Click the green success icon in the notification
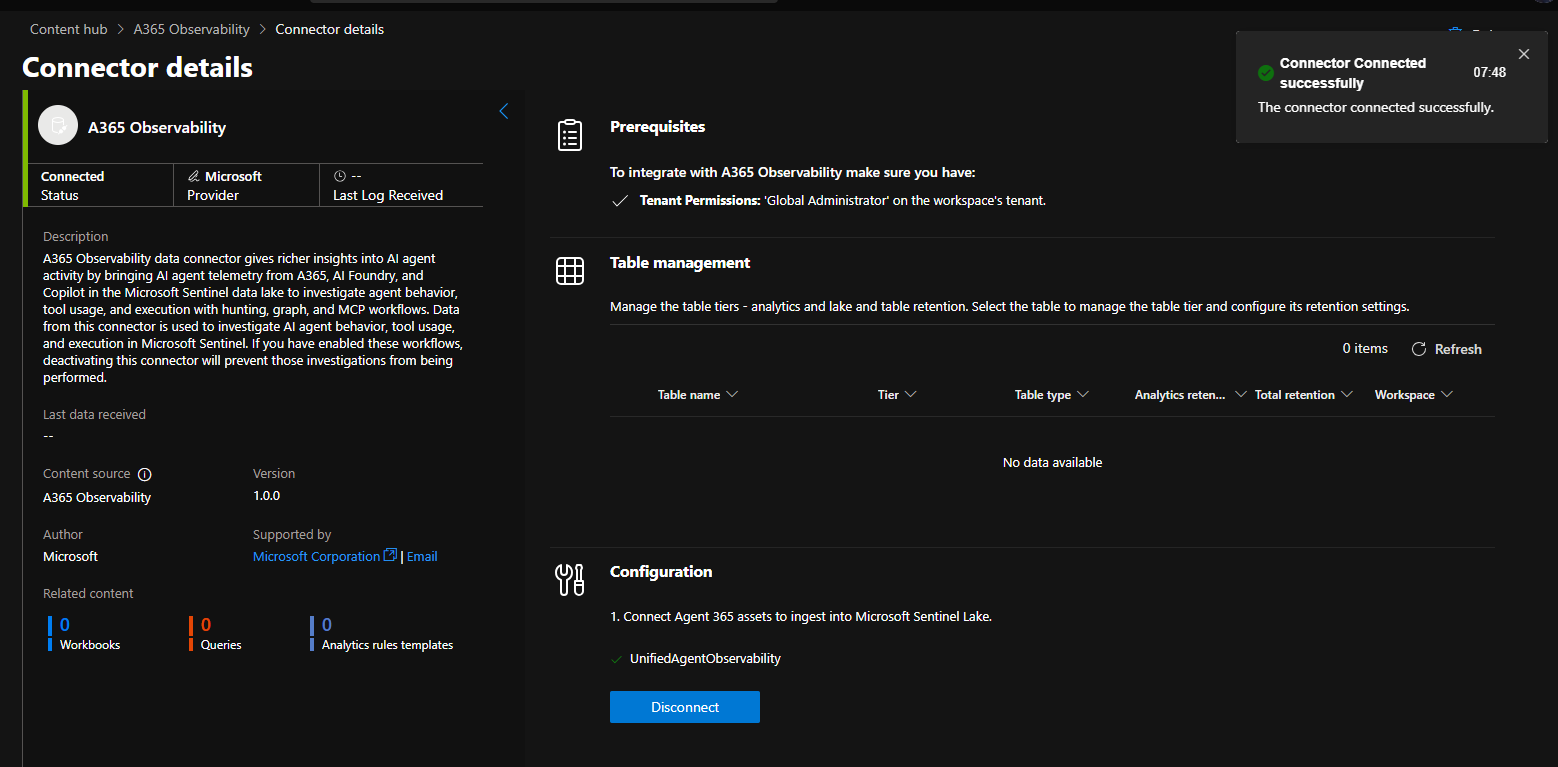This screenshot has height=767, width=1558. point(1266,73)
